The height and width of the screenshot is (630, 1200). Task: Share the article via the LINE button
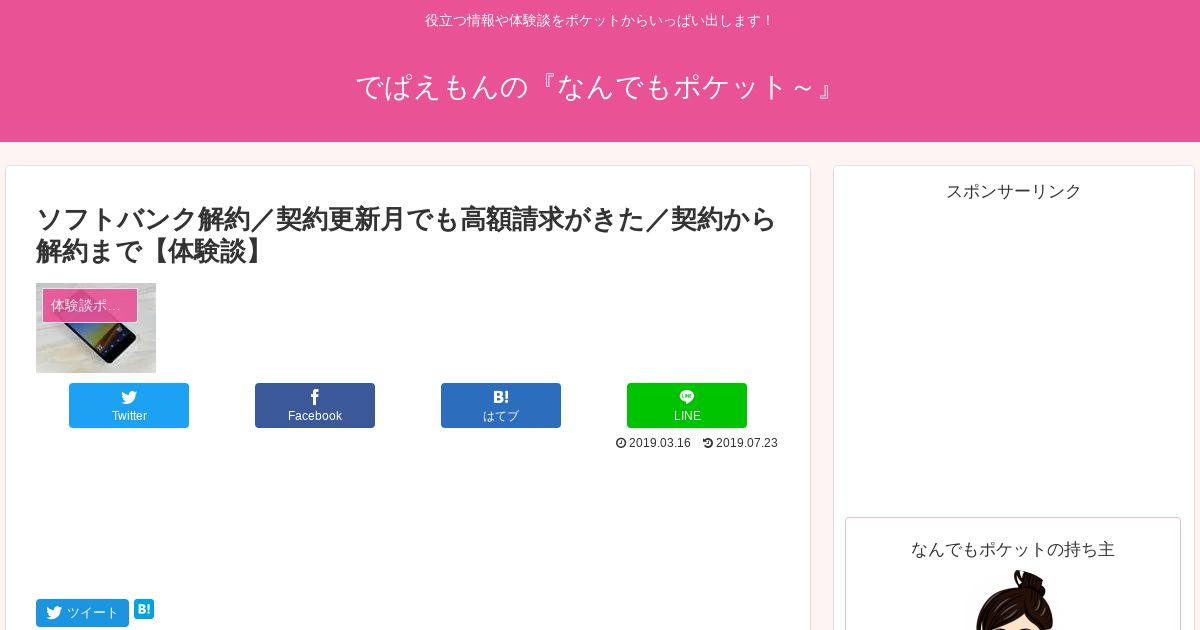687,405
